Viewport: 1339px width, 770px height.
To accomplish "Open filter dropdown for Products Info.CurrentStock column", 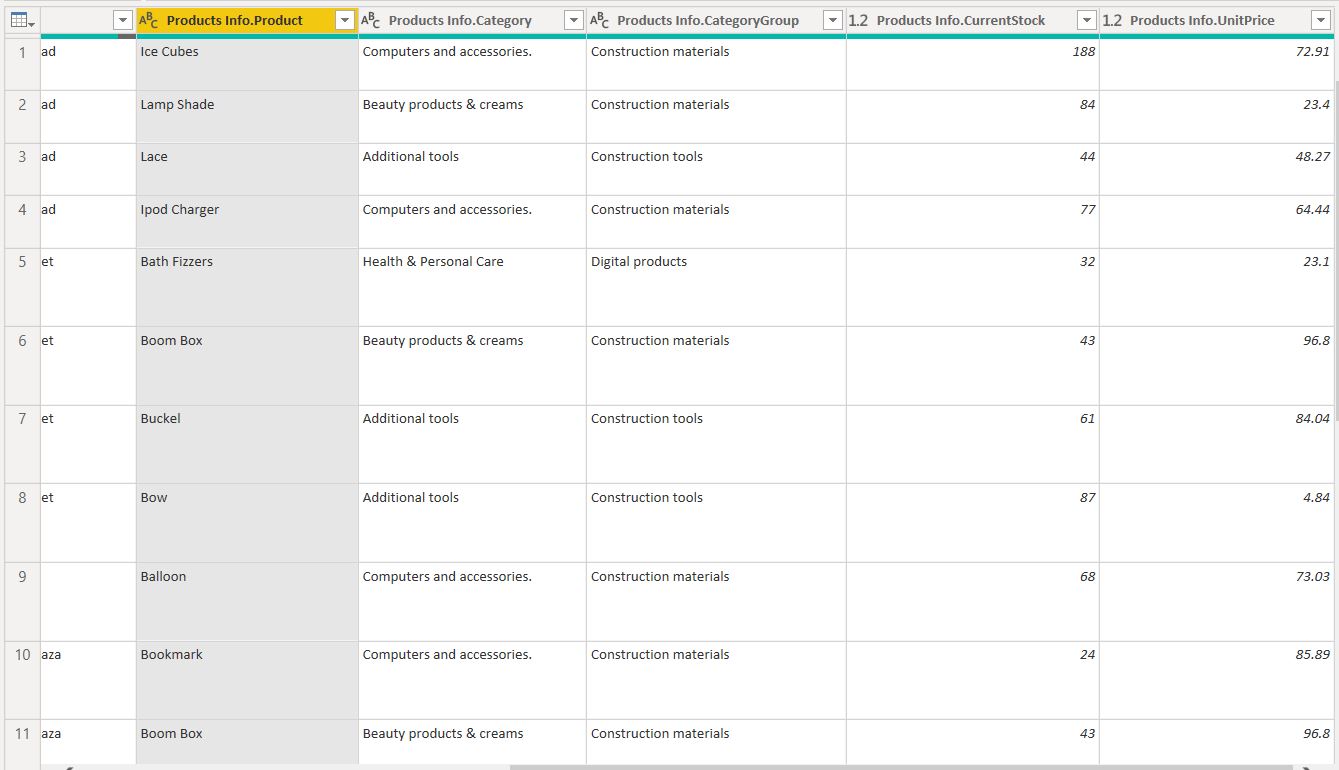I will tap(1086, 20).
